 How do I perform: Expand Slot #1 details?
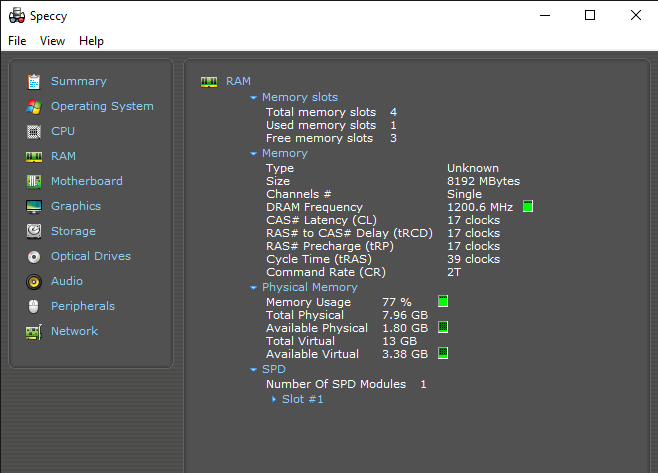[274, 399]
